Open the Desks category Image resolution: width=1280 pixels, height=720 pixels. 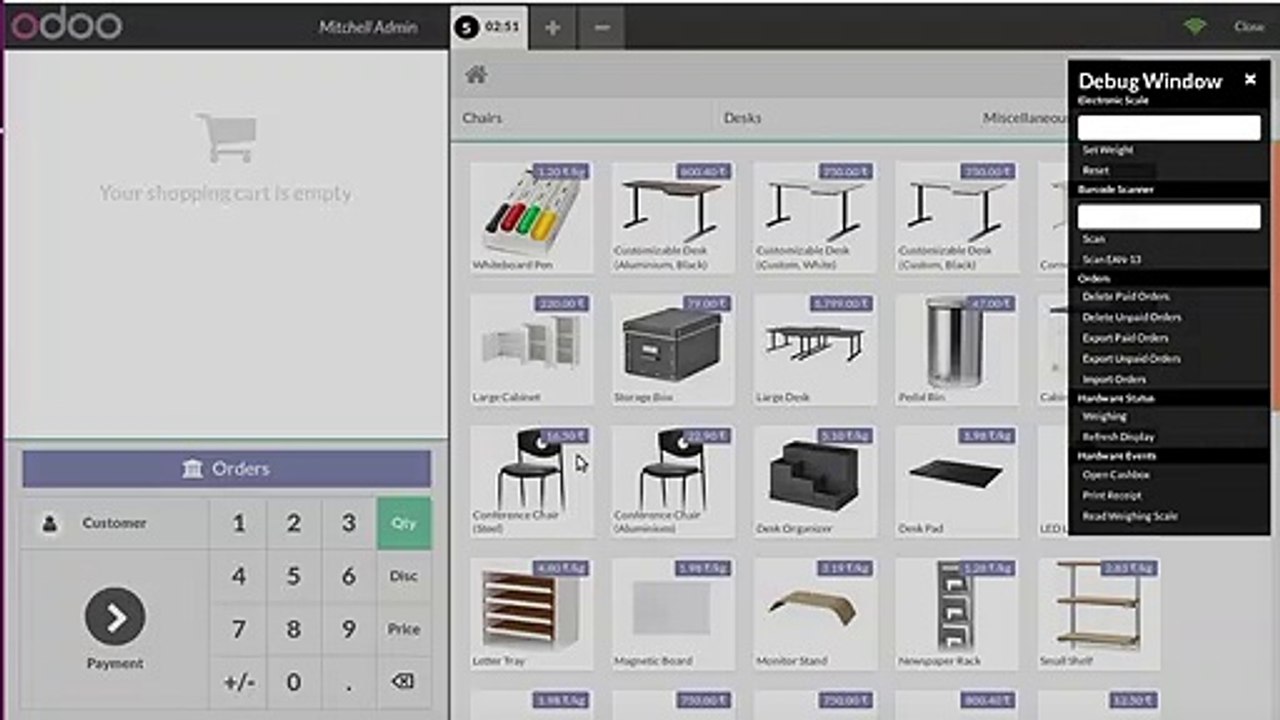[742, 118]
